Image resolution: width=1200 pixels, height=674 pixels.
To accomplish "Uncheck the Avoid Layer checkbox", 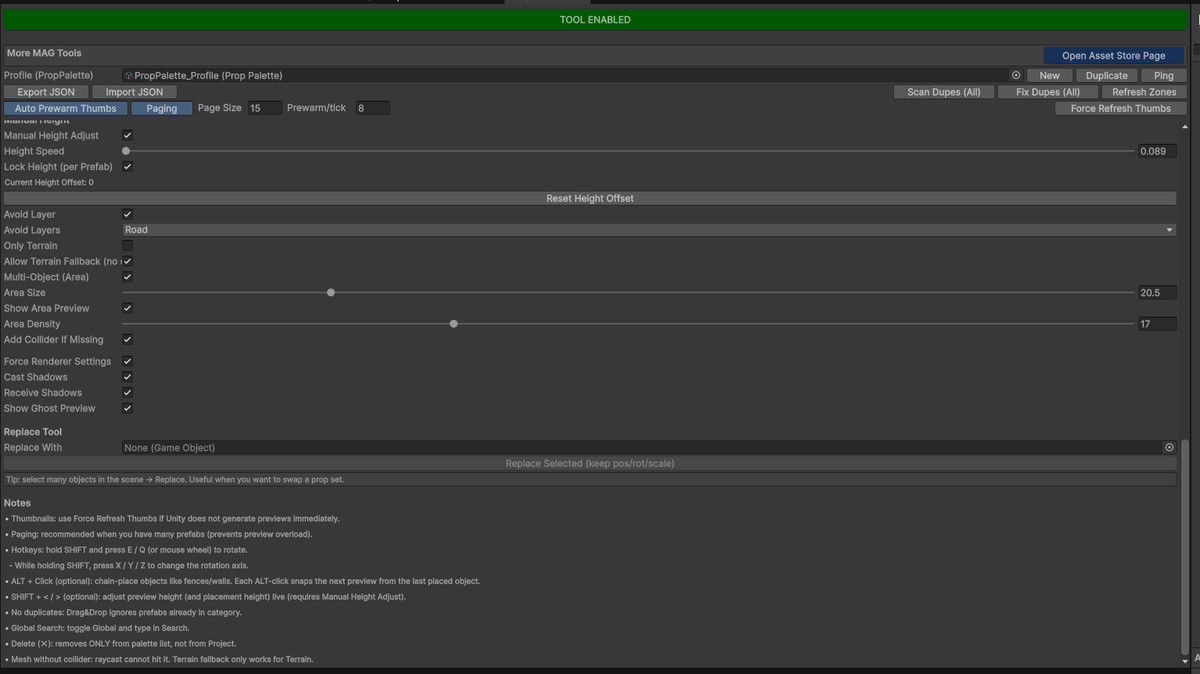I will pos(127,214).
